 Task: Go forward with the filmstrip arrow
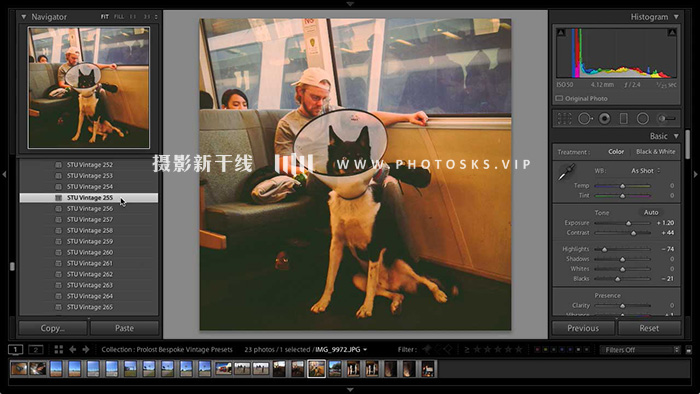click(x=86, y=349)
